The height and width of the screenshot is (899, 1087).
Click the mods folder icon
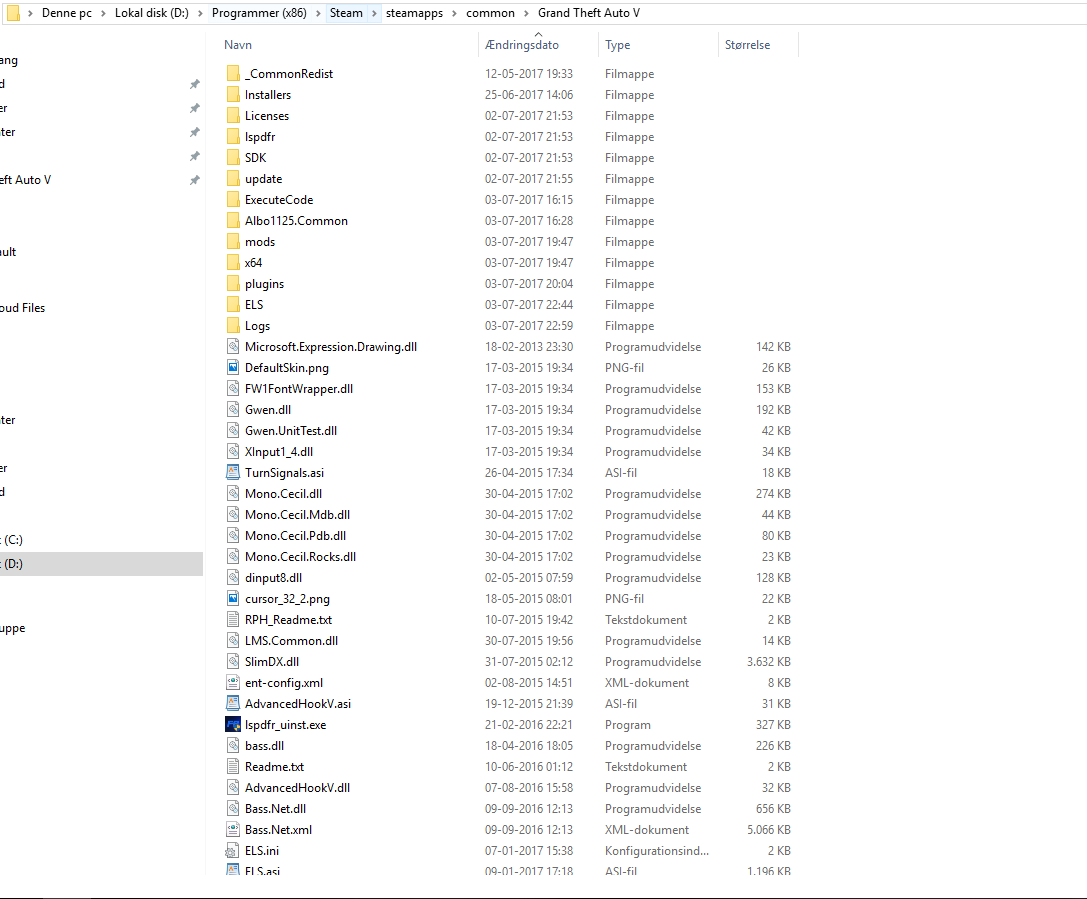click(x=234, y=241)
